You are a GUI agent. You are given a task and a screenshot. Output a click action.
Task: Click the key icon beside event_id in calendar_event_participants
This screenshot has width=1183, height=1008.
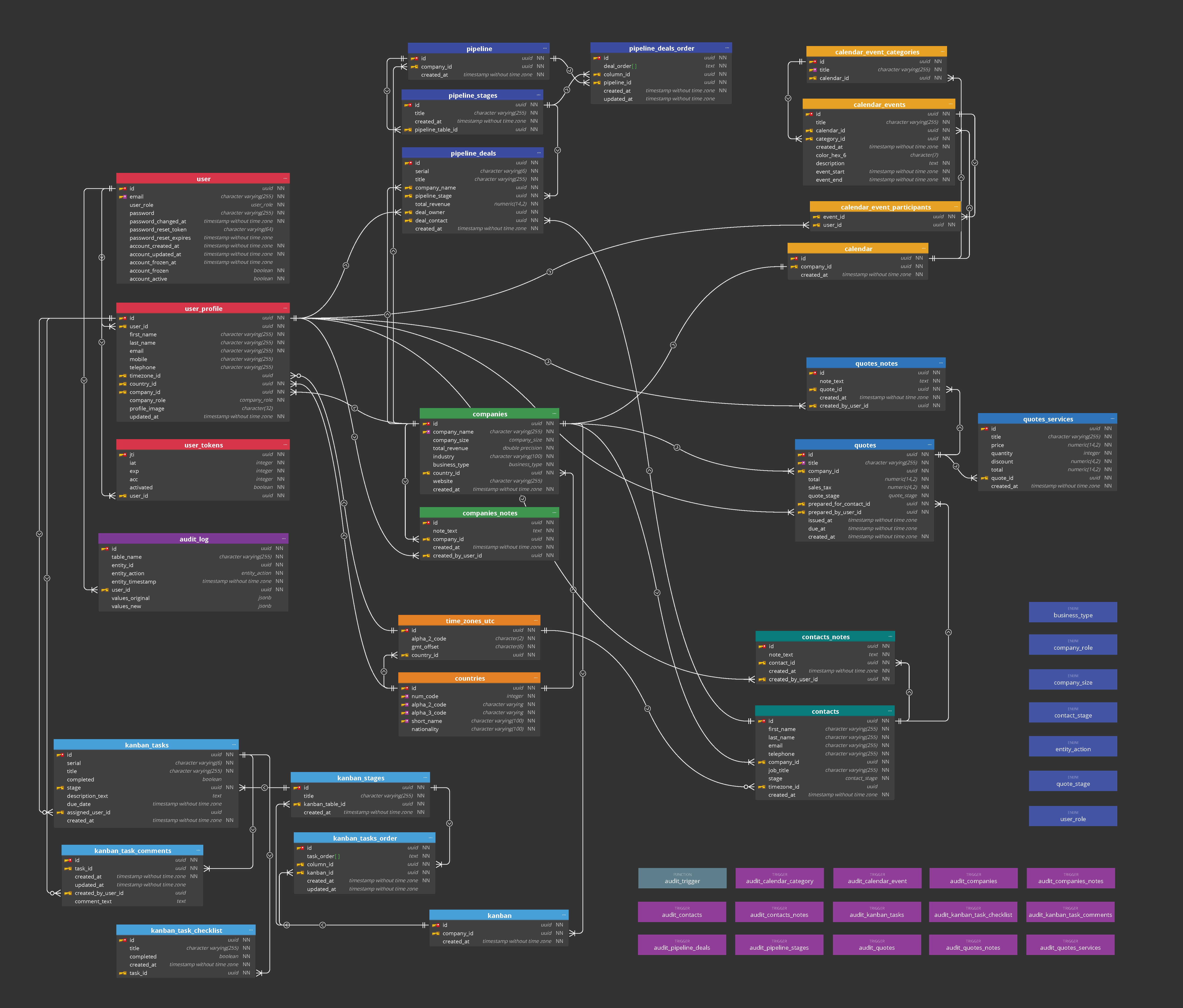coord(816,217)
